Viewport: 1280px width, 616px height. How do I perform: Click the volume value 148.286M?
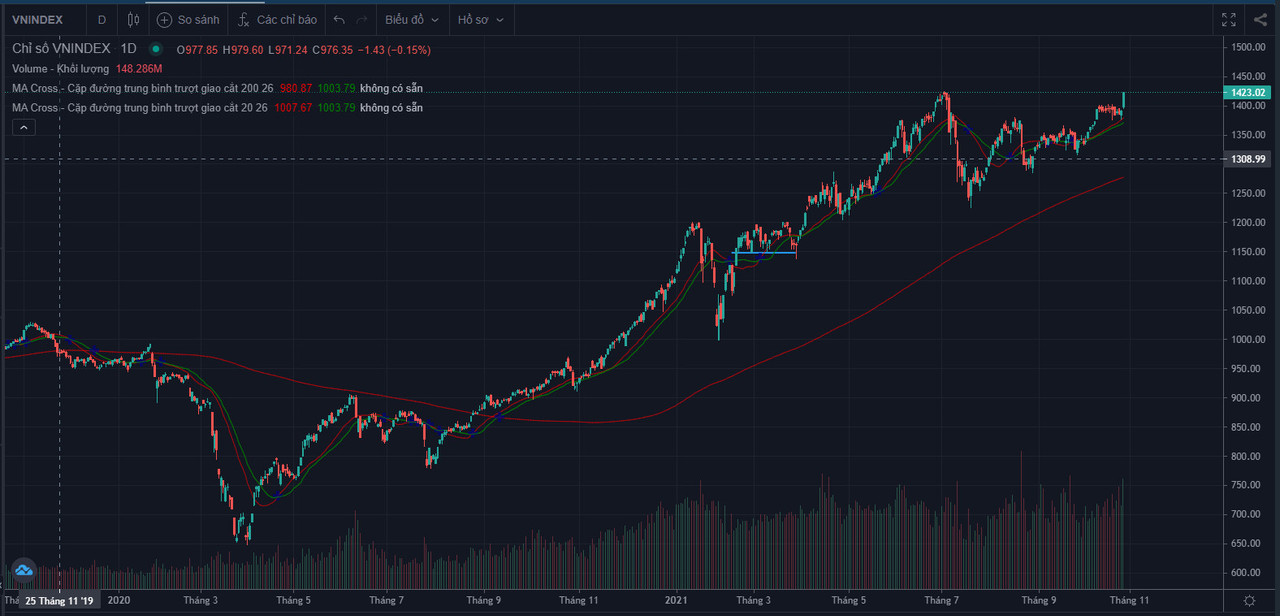(140, 69)
